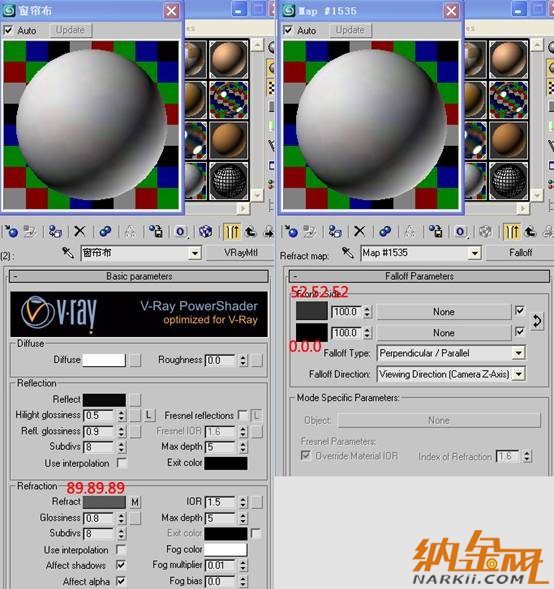Click the Show Map in Viewport cube icon
The image size is (554, 589).
point(205,231)
